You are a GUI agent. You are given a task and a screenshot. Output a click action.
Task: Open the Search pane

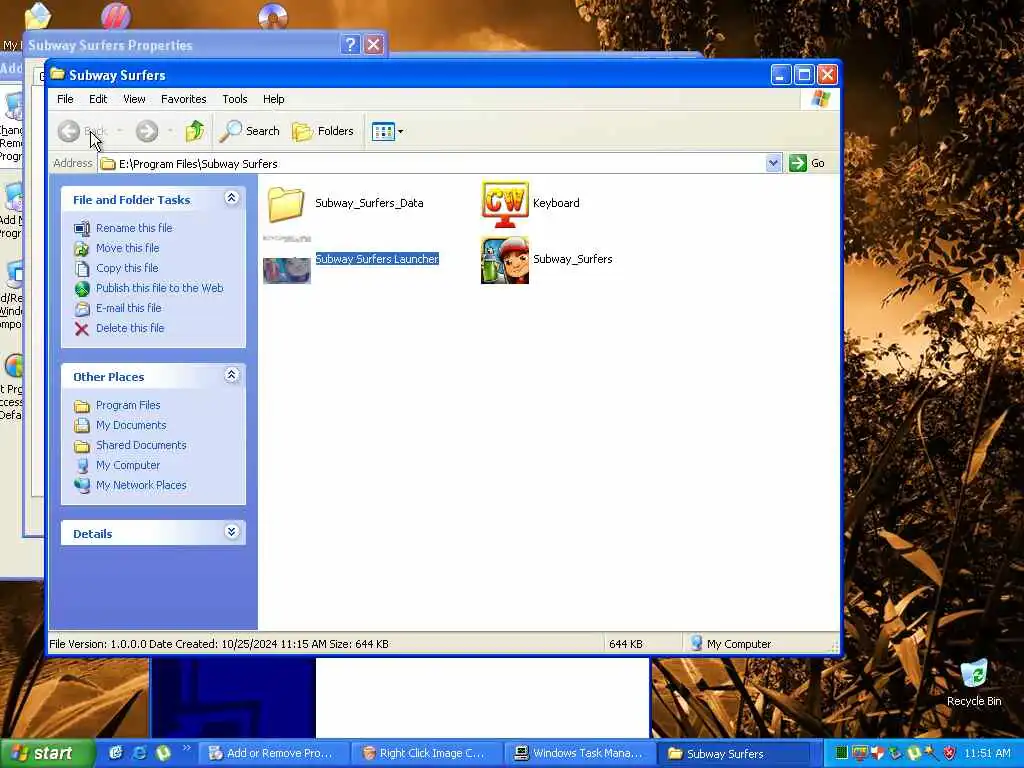(249, 131)
